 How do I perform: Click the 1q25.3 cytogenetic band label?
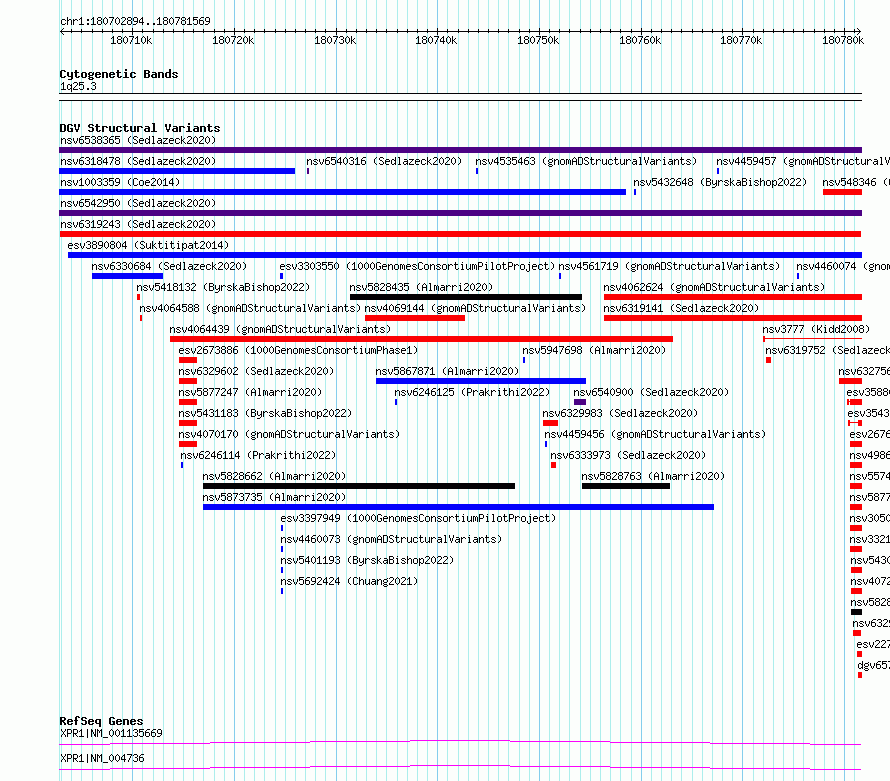point(78,86)
